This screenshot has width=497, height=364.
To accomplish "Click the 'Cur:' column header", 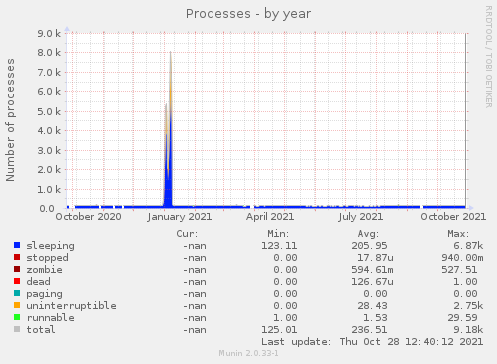I will pos(187,234).
